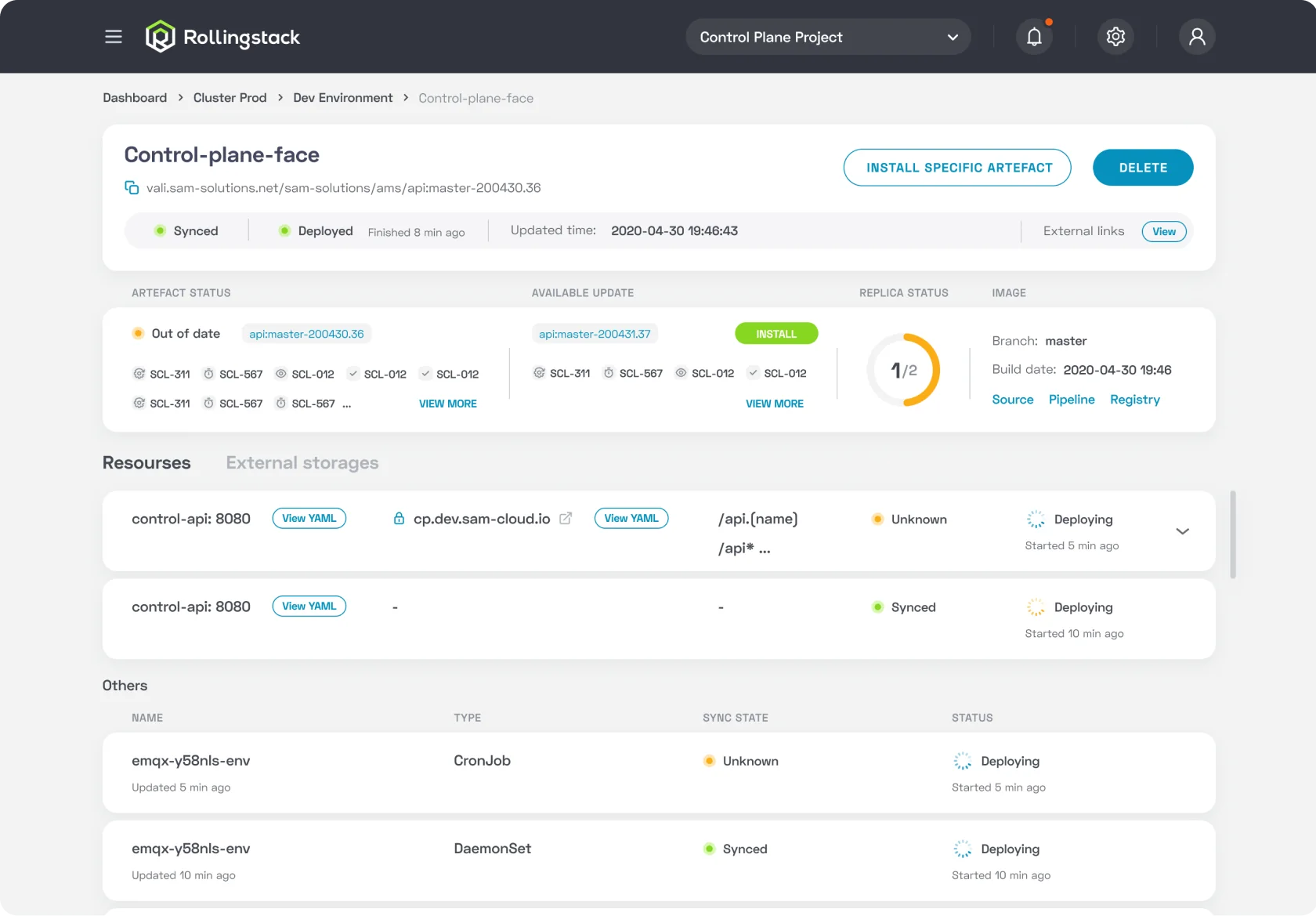The width and height of the screenshot is (1316, 916).
Task: Click Deploying spinner in first control-api row
Action: [1036, 520]
